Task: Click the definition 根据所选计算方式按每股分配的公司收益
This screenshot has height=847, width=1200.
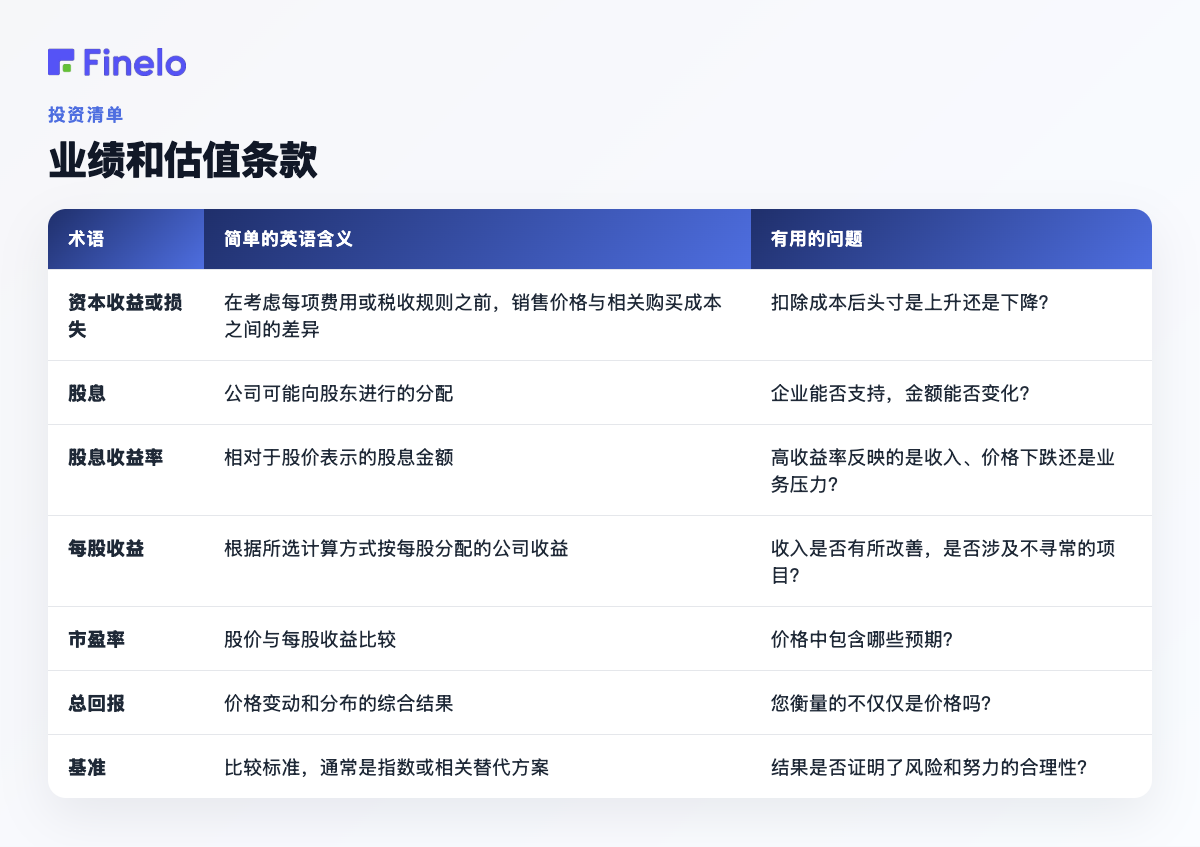Action: tap(396, 548)
